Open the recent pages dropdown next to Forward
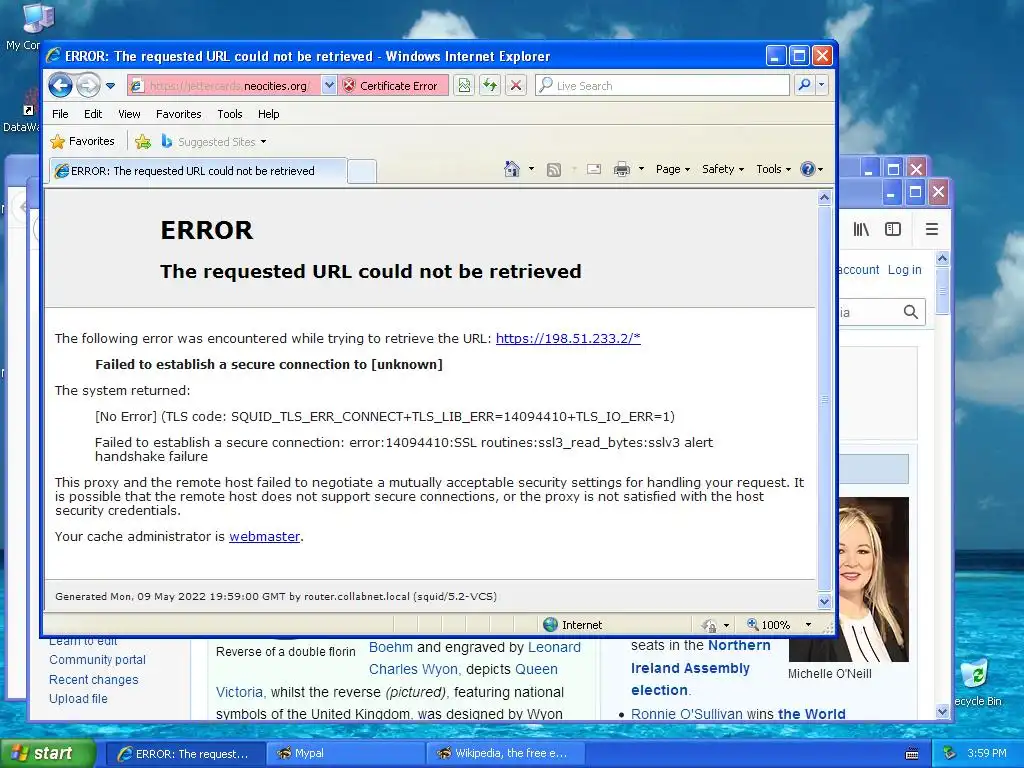This screenshot has width=1024, height=768. click(x=110, y=86)
